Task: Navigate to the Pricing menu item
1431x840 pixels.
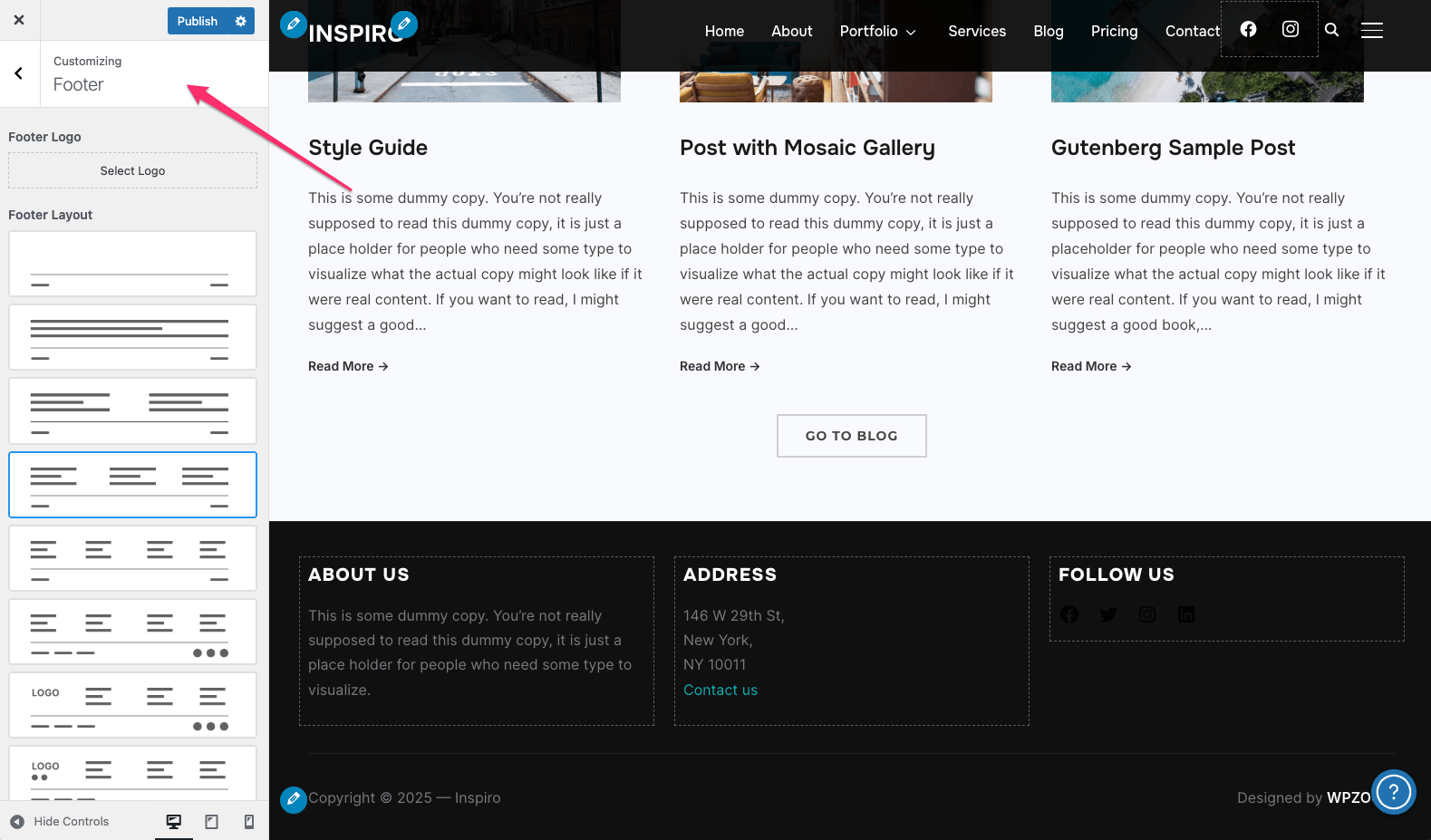Action: pos(1114,31)
